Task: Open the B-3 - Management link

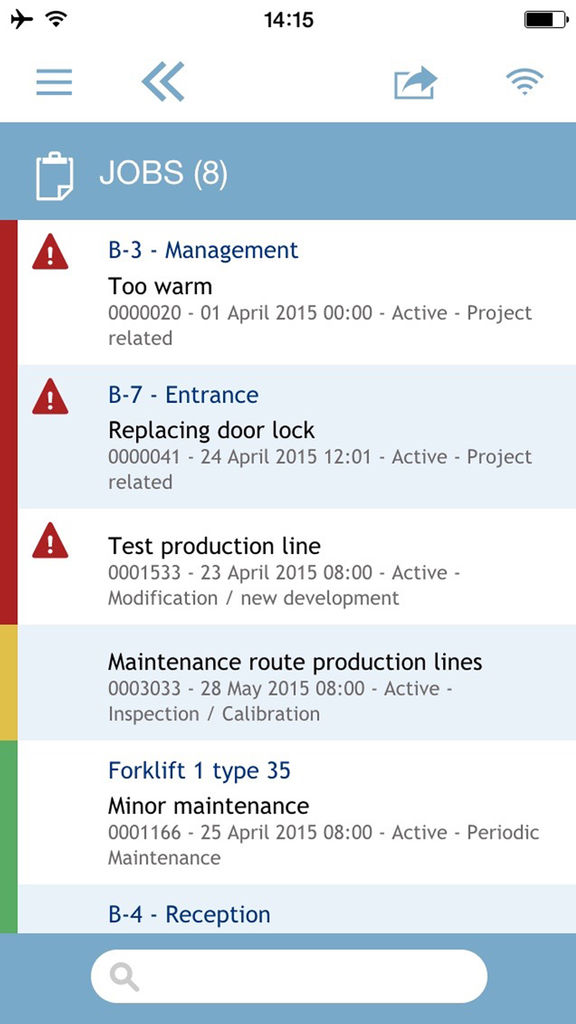Action: pos(203,250)
